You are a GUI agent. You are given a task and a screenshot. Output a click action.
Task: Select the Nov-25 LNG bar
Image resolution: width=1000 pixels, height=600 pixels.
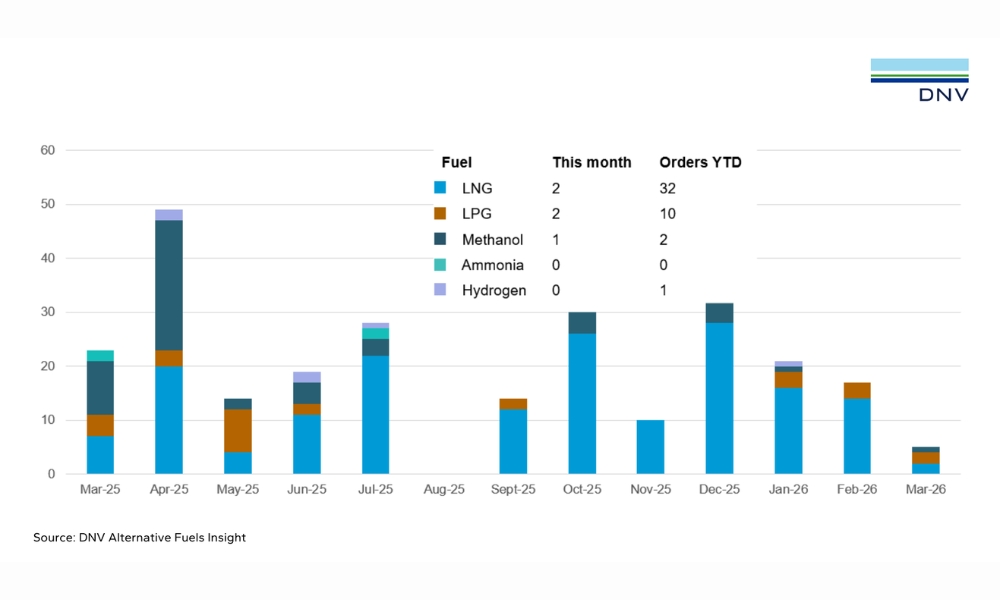point(650,447)
